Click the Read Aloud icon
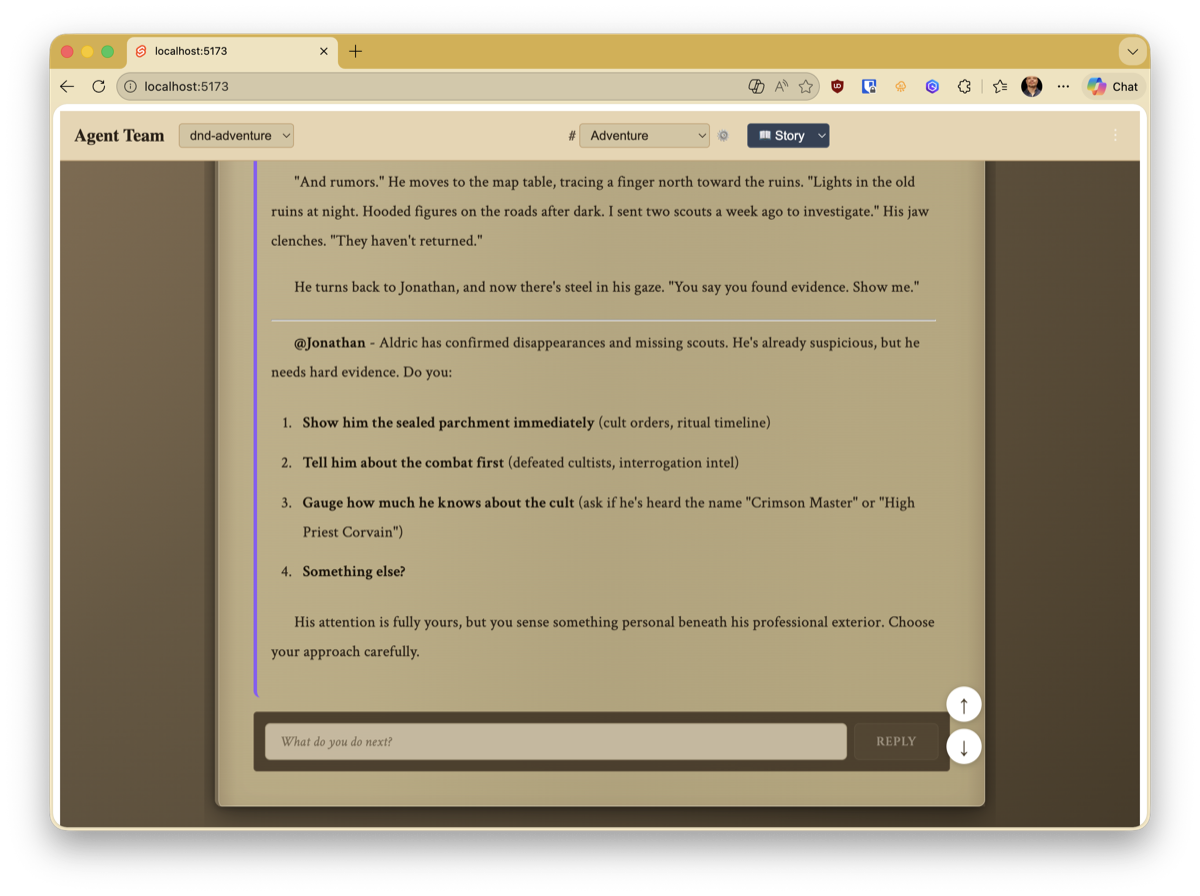This screenshot has height=896, width=1200. click(782, 87)
